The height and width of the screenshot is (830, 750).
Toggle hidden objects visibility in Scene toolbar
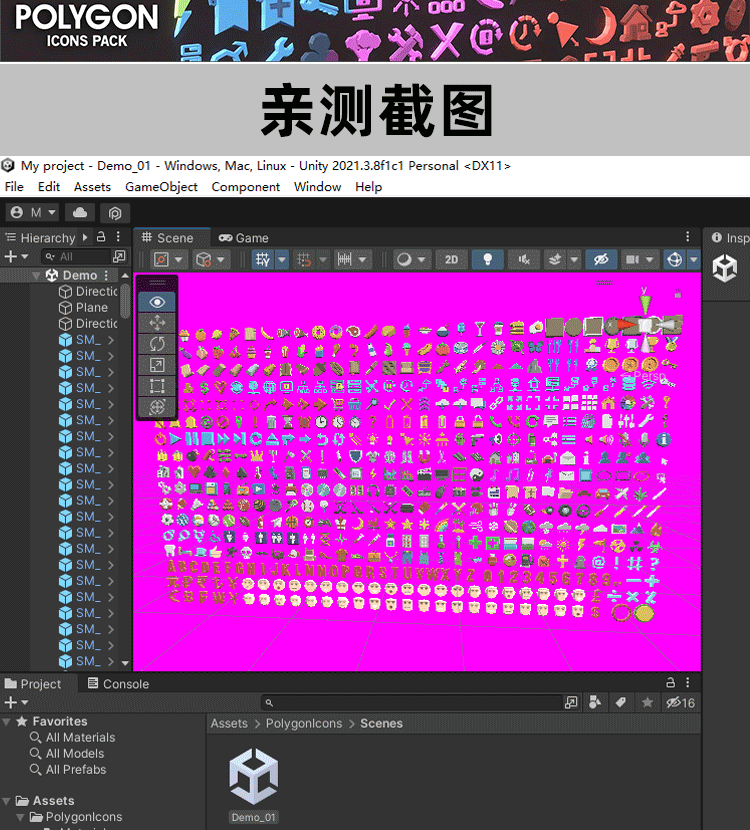click(600, 260)
